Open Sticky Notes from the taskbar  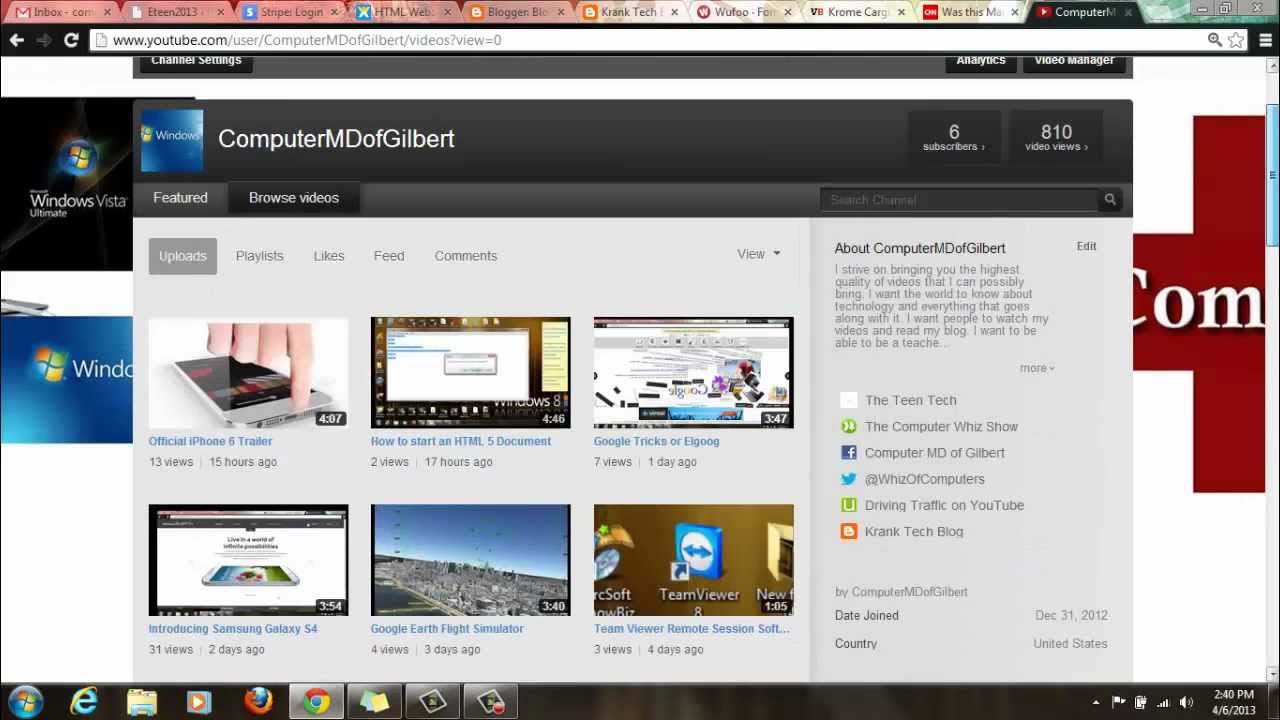coord(374,702)
